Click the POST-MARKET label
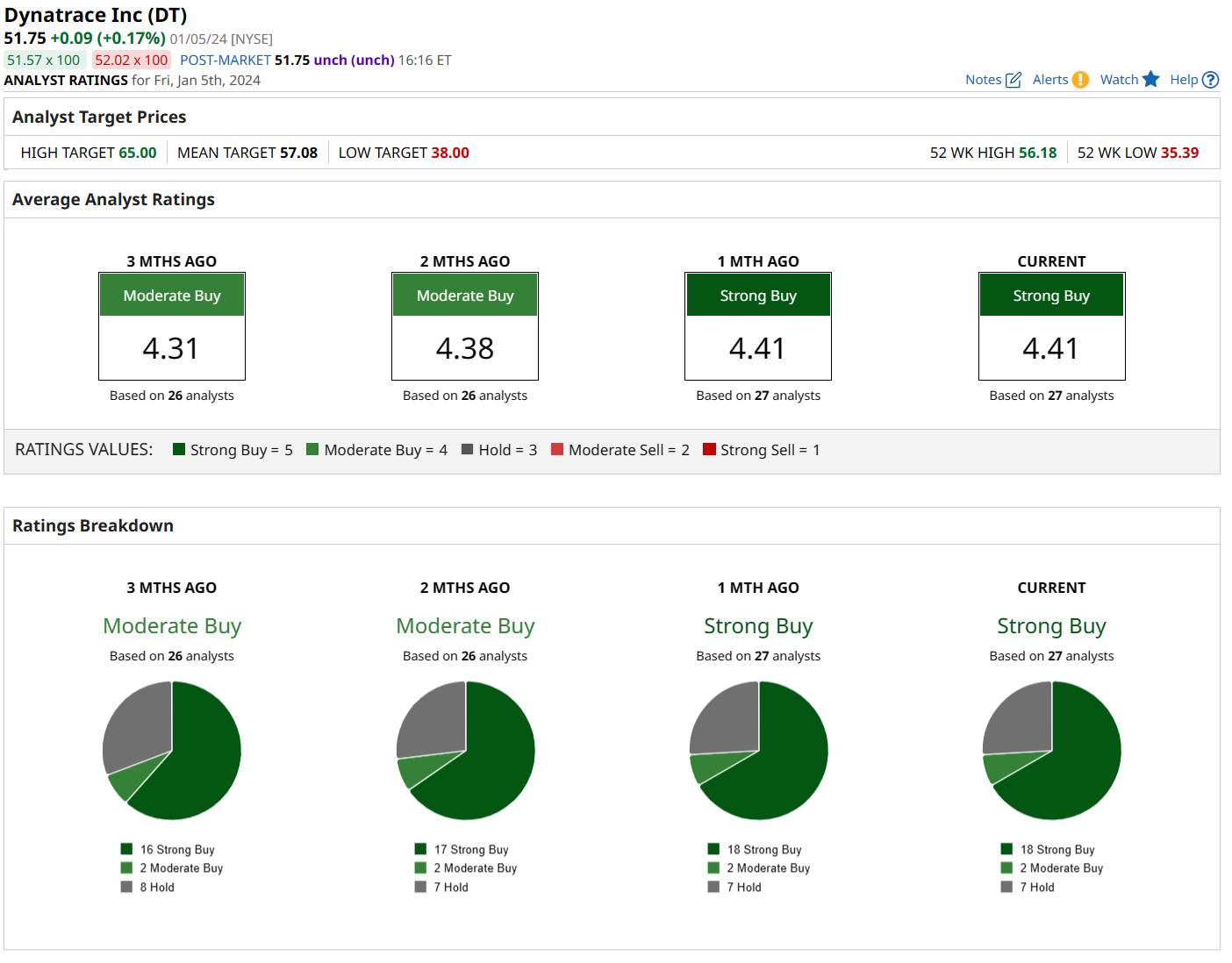This screenshot has height=963, width=1232. tap(226, 60)
